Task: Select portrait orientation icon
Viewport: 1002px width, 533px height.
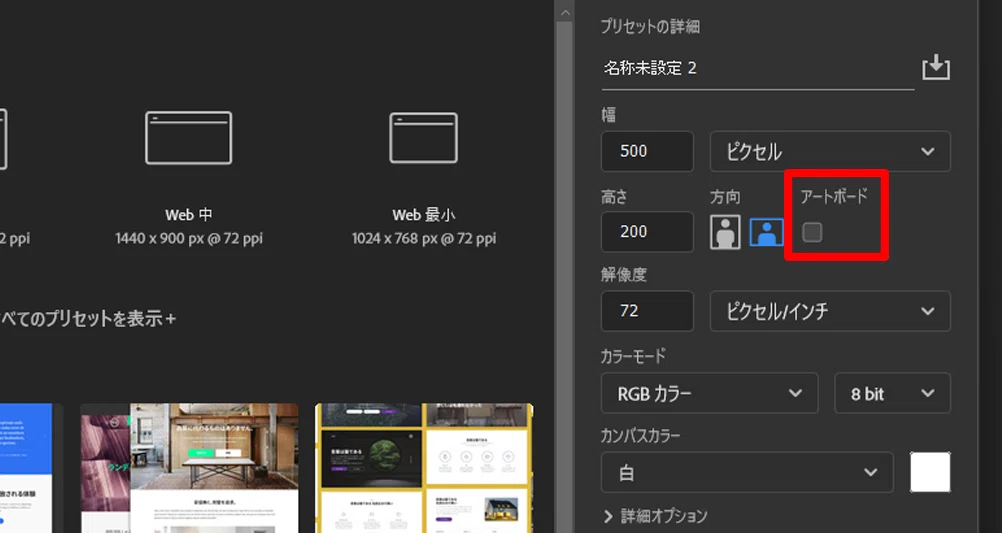Action: pos(725,232)
